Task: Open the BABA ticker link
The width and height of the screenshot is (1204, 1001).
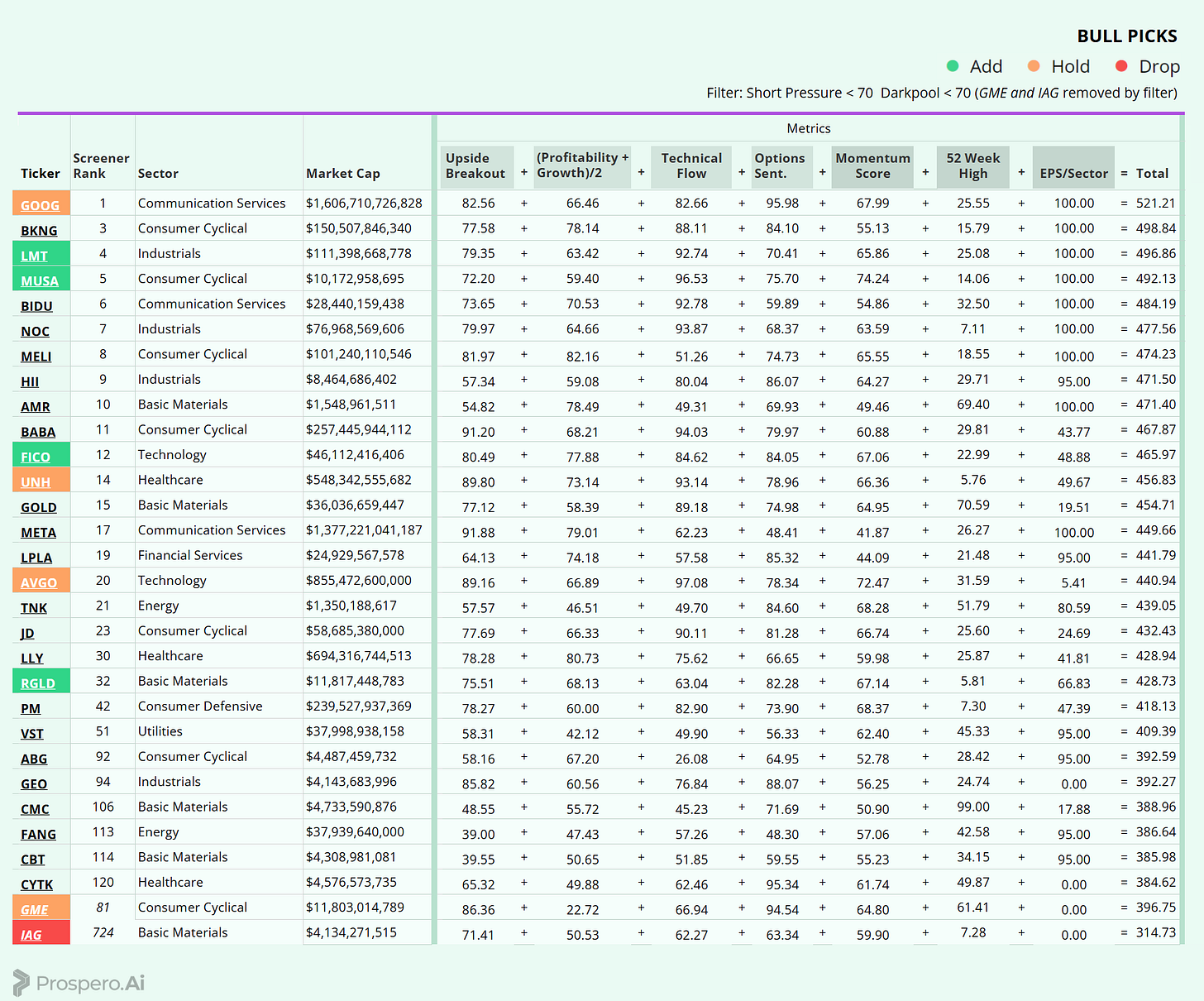Action: click(x=38, y=432)
